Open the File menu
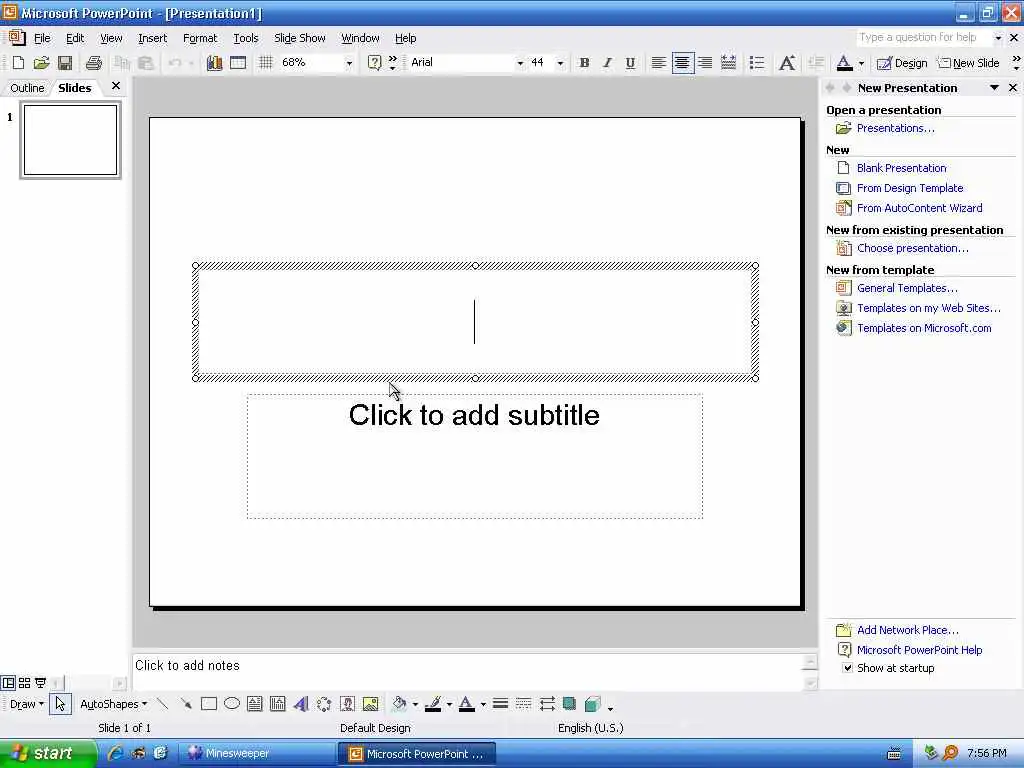 point(42,38)
